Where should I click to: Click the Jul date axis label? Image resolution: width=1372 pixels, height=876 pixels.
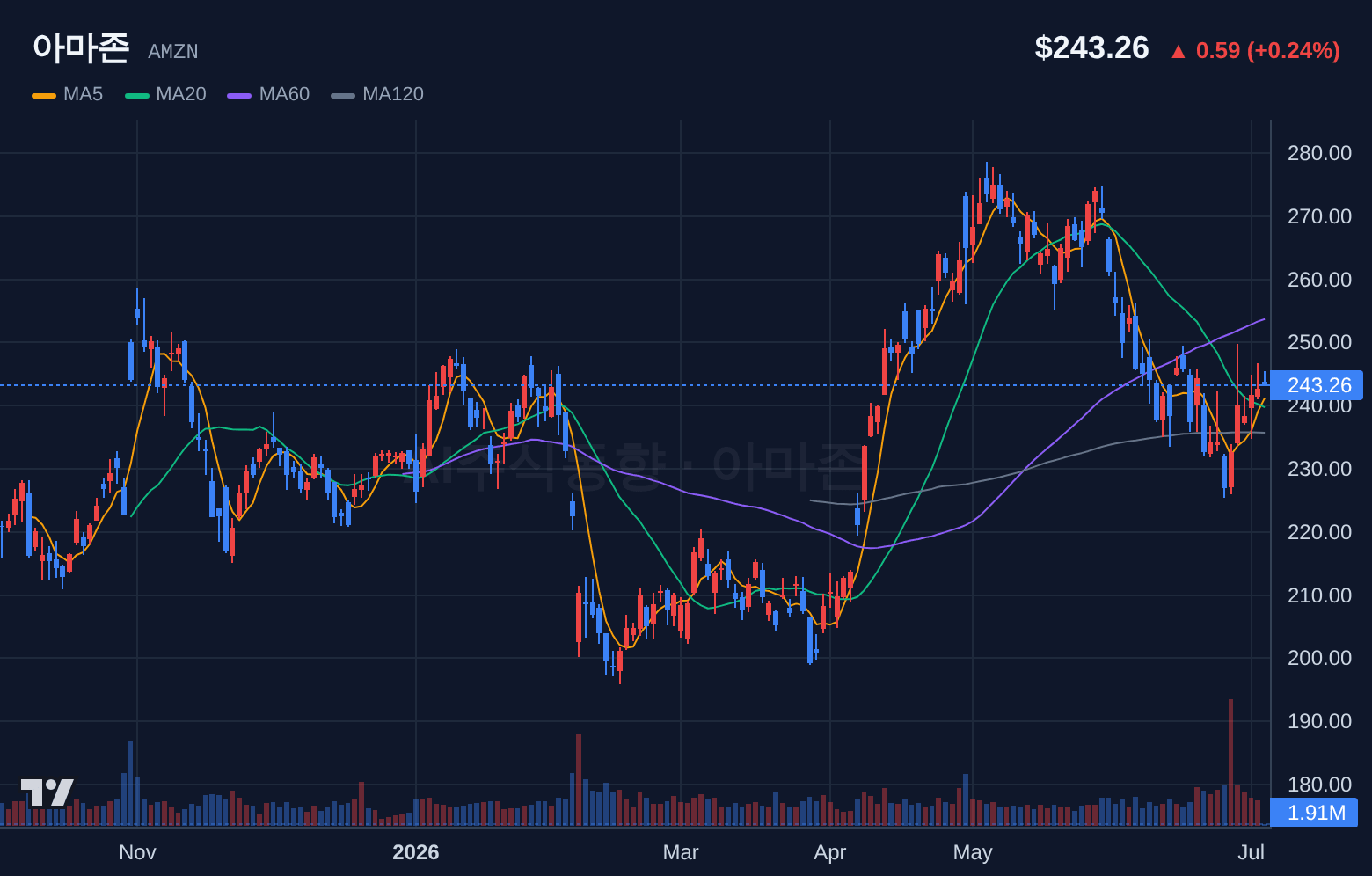tap(1252, 852)
